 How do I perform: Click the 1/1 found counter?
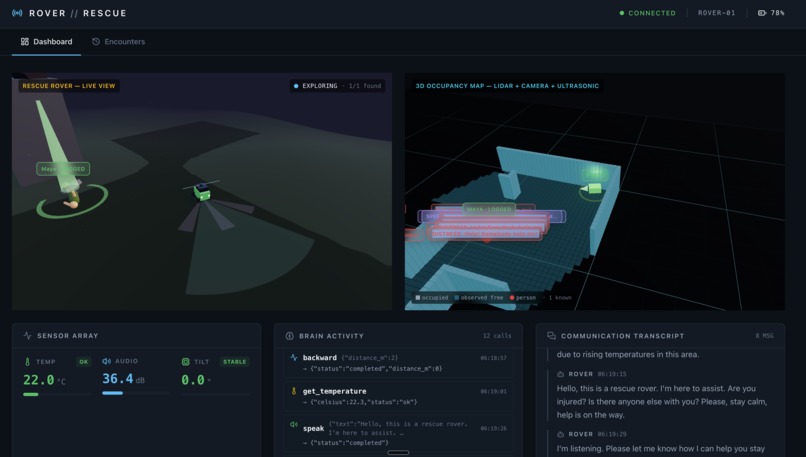coord(365,86)
